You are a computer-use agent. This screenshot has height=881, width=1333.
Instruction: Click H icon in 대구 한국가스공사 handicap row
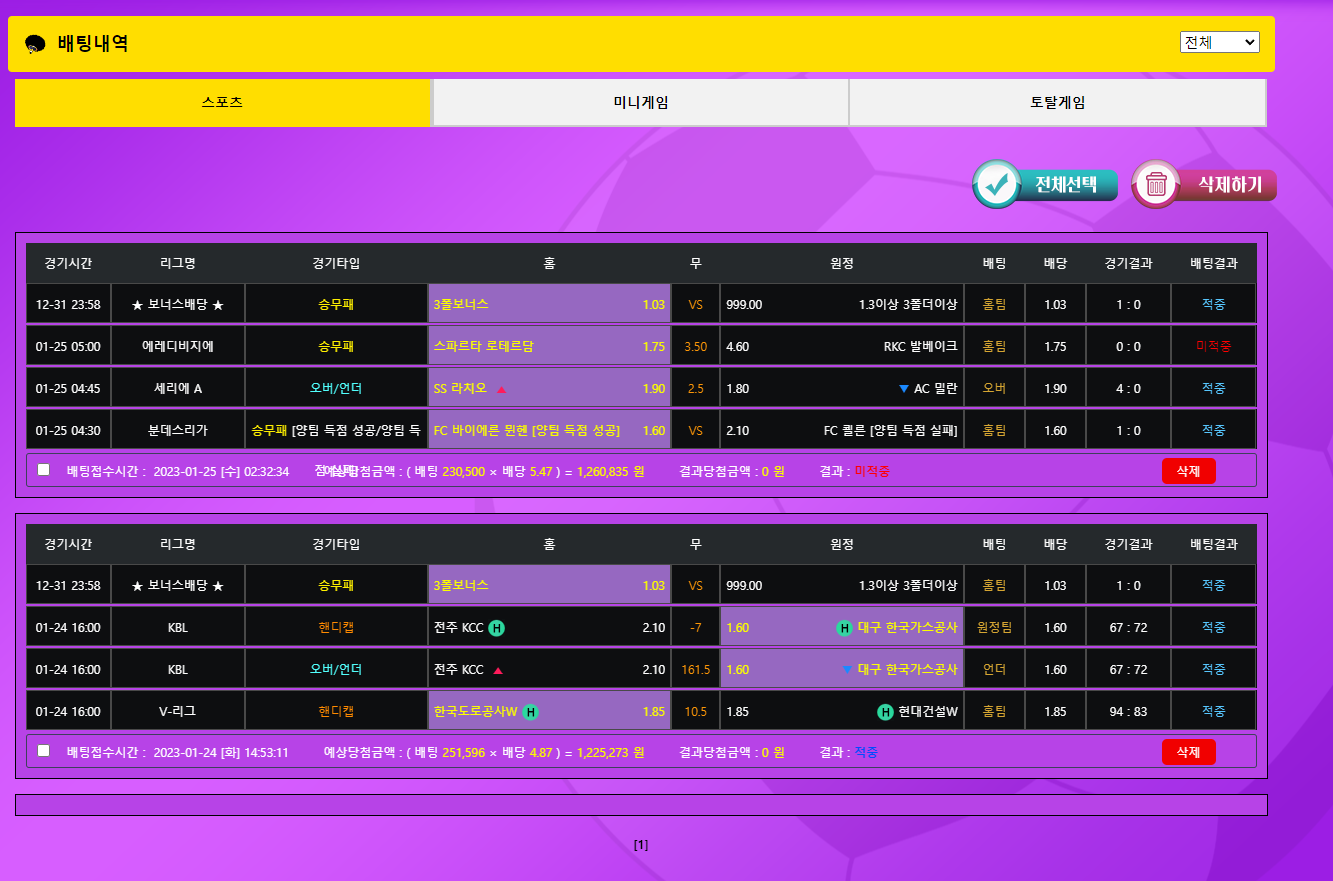pyautogui.click(x=844, y=628)
